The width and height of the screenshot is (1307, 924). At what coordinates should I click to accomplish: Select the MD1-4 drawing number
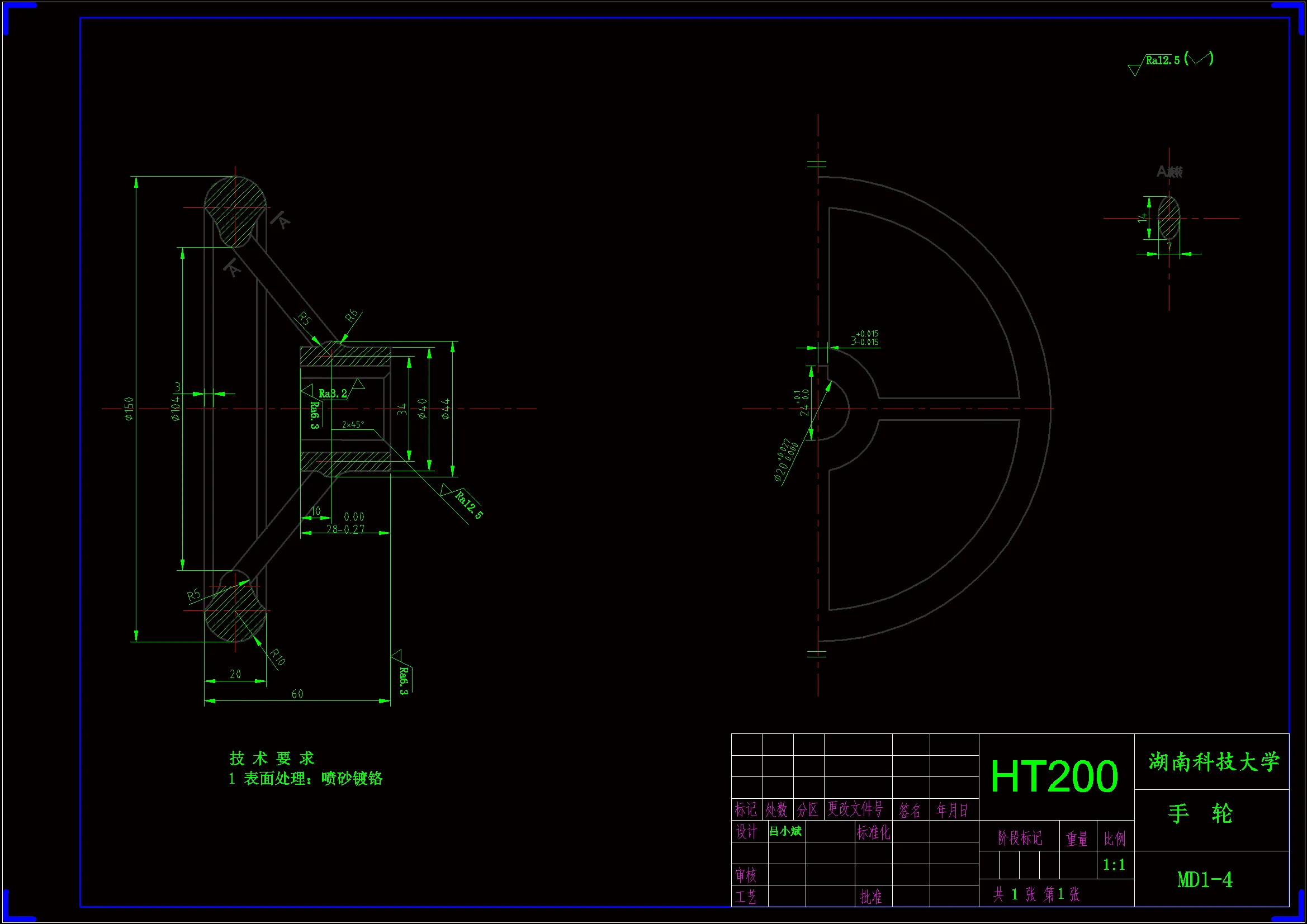pyautogui.click(x=1205, y=880)
